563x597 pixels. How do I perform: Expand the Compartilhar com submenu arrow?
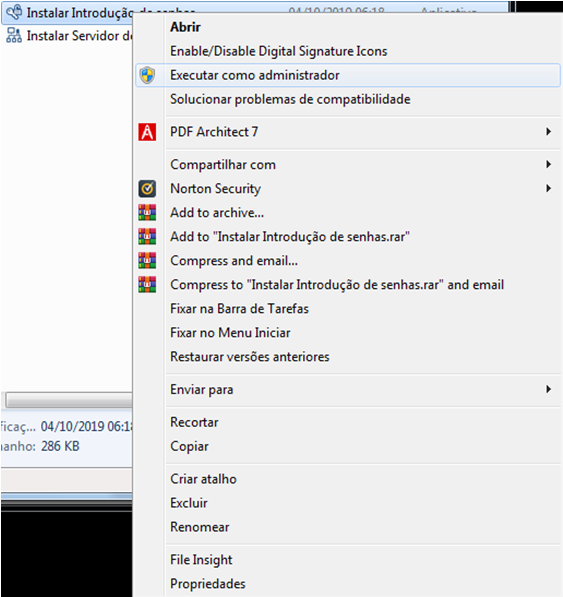(x=549, y=164)
